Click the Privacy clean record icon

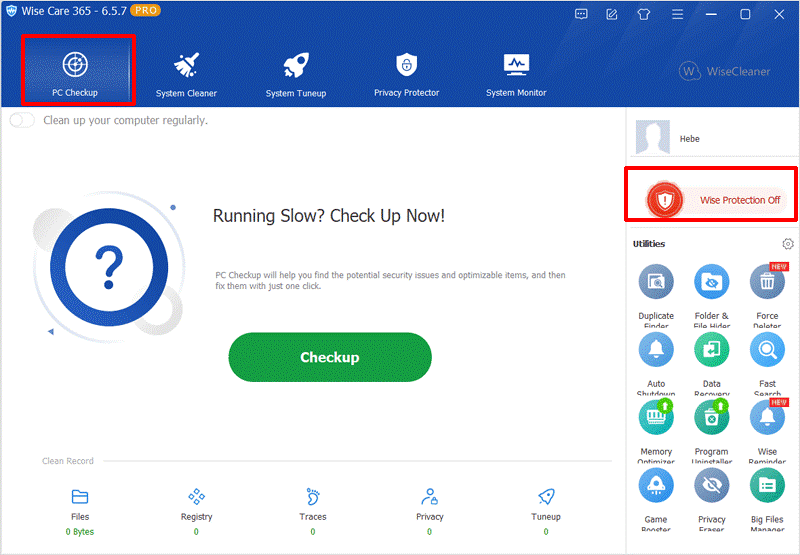click(430, 496)
